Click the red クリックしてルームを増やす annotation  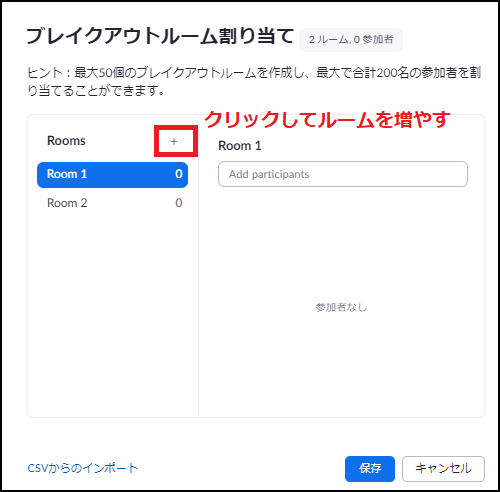pos(327,119)
